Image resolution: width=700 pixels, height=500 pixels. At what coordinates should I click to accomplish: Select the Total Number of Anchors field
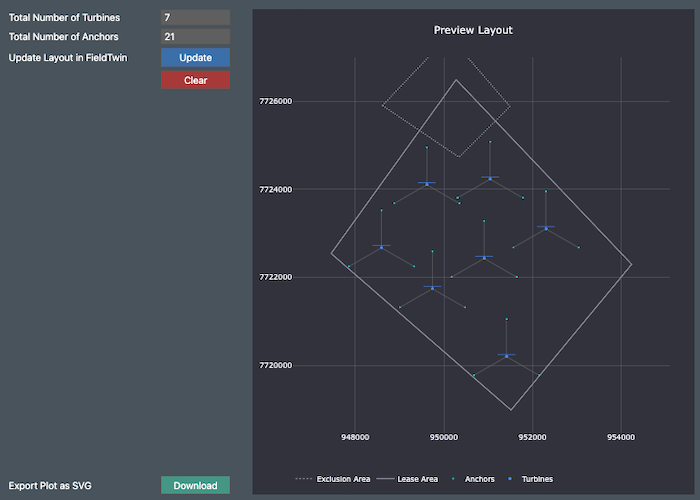[195, 37]
